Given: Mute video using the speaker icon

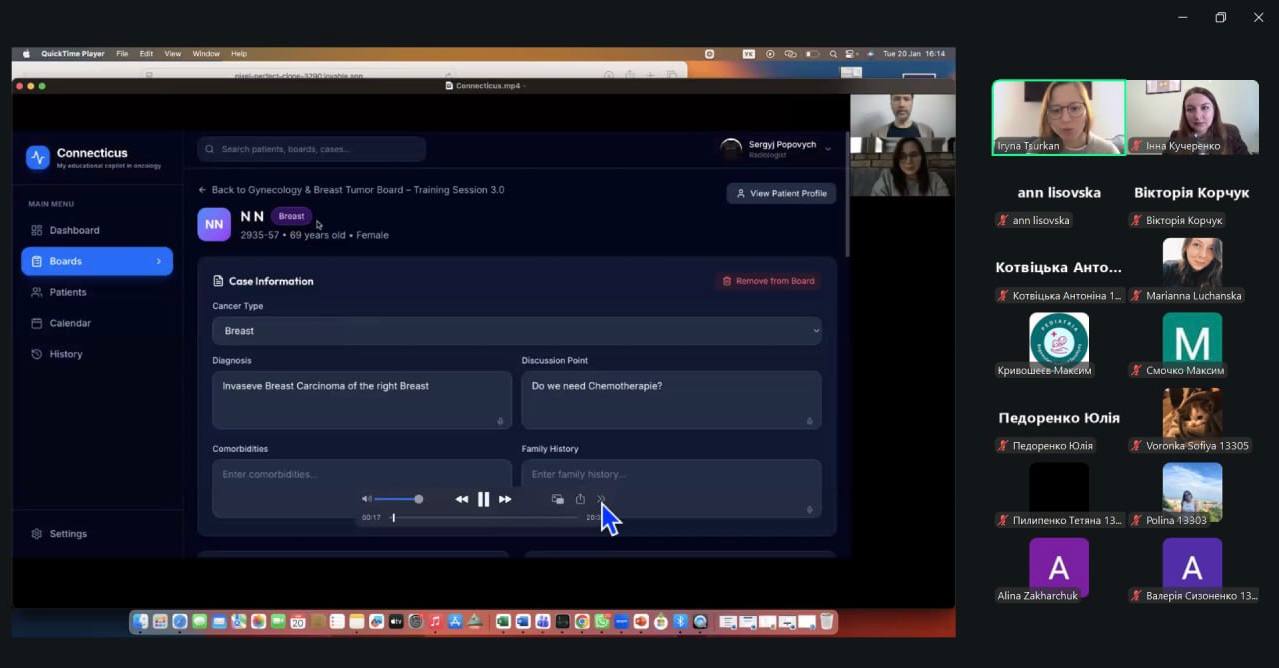Looking at the screenshot, I should 366,499.
